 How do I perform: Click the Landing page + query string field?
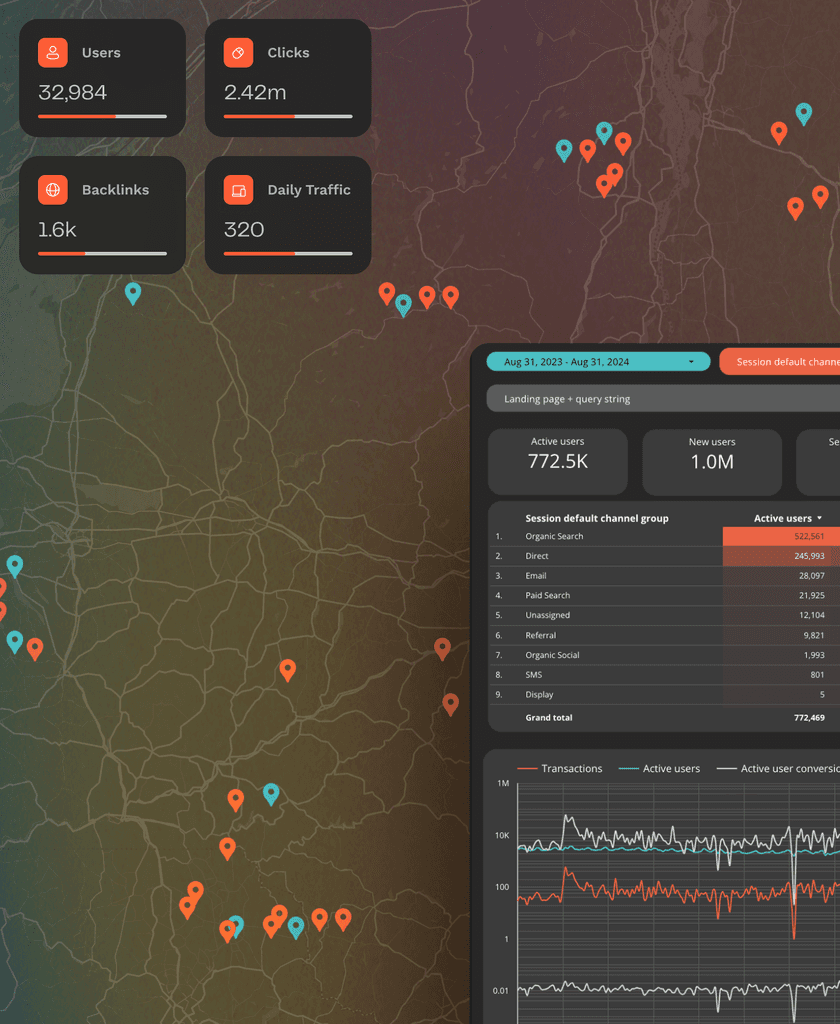pyautogui.click(x=663, y=398)
